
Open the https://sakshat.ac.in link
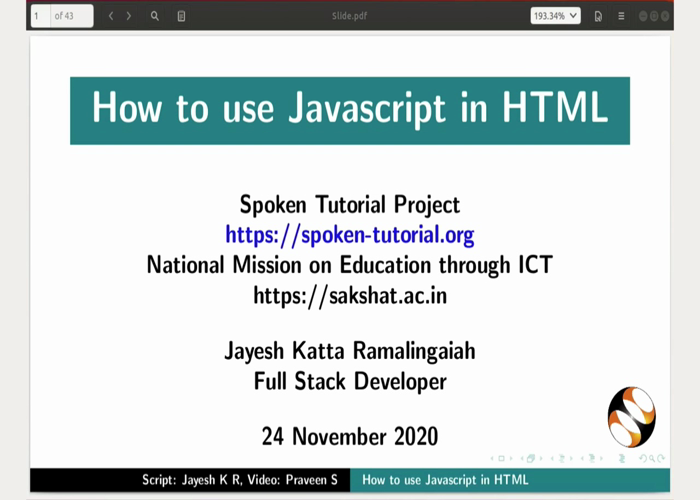(349, 295)
